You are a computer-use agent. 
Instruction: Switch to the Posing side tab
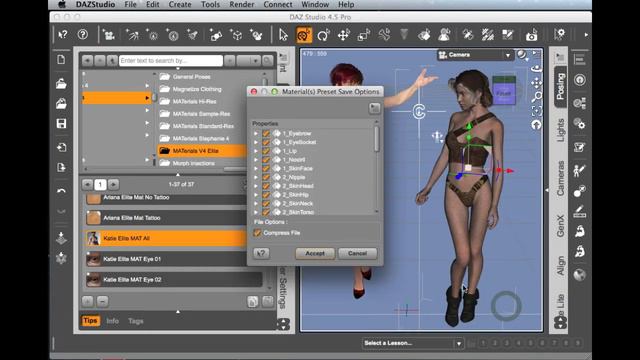tap(560, 86)
